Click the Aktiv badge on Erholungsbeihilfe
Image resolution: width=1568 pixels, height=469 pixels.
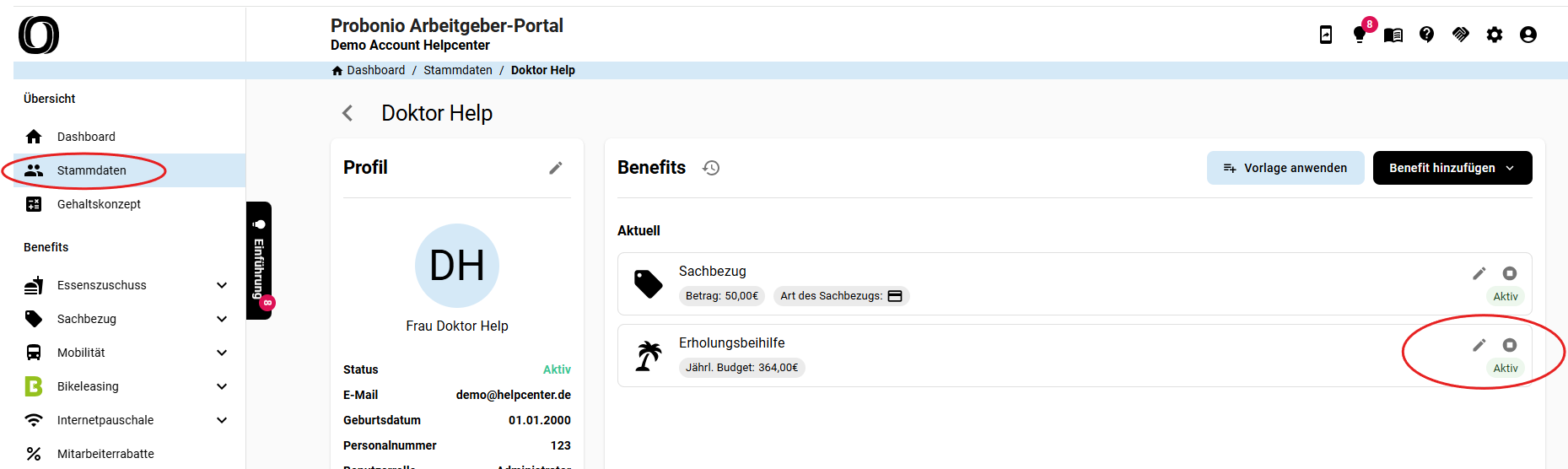[1506, 369]
